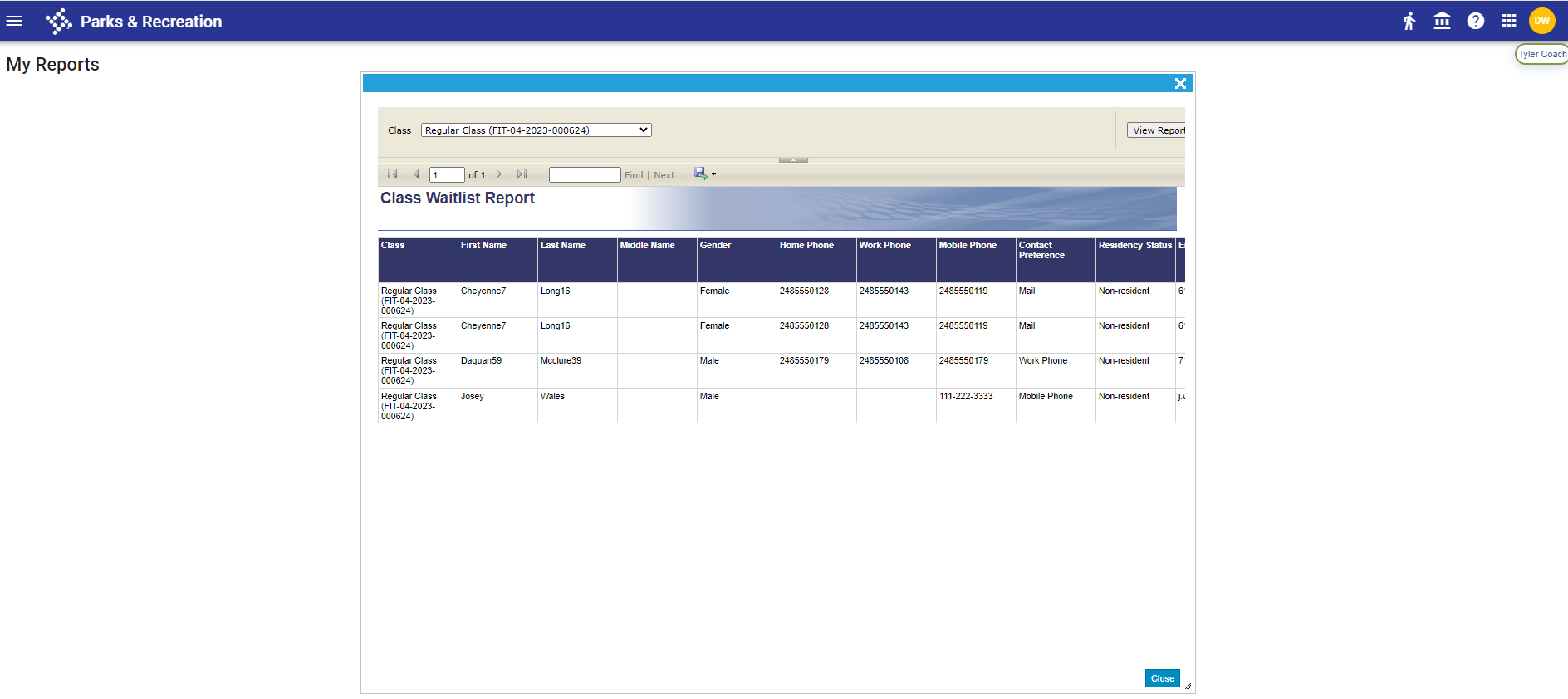Open the help question mark icon
1568x699 pixels.
point(1475,22)
